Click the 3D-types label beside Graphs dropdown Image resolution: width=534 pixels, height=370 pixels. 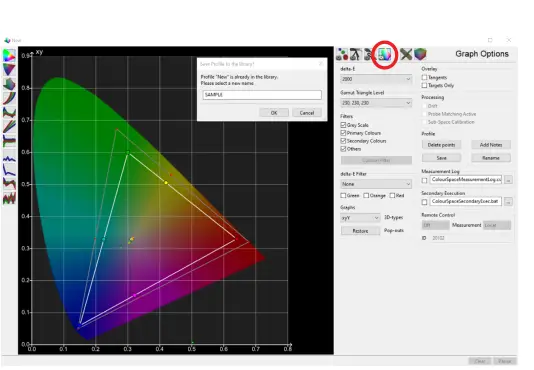(393, 217)
